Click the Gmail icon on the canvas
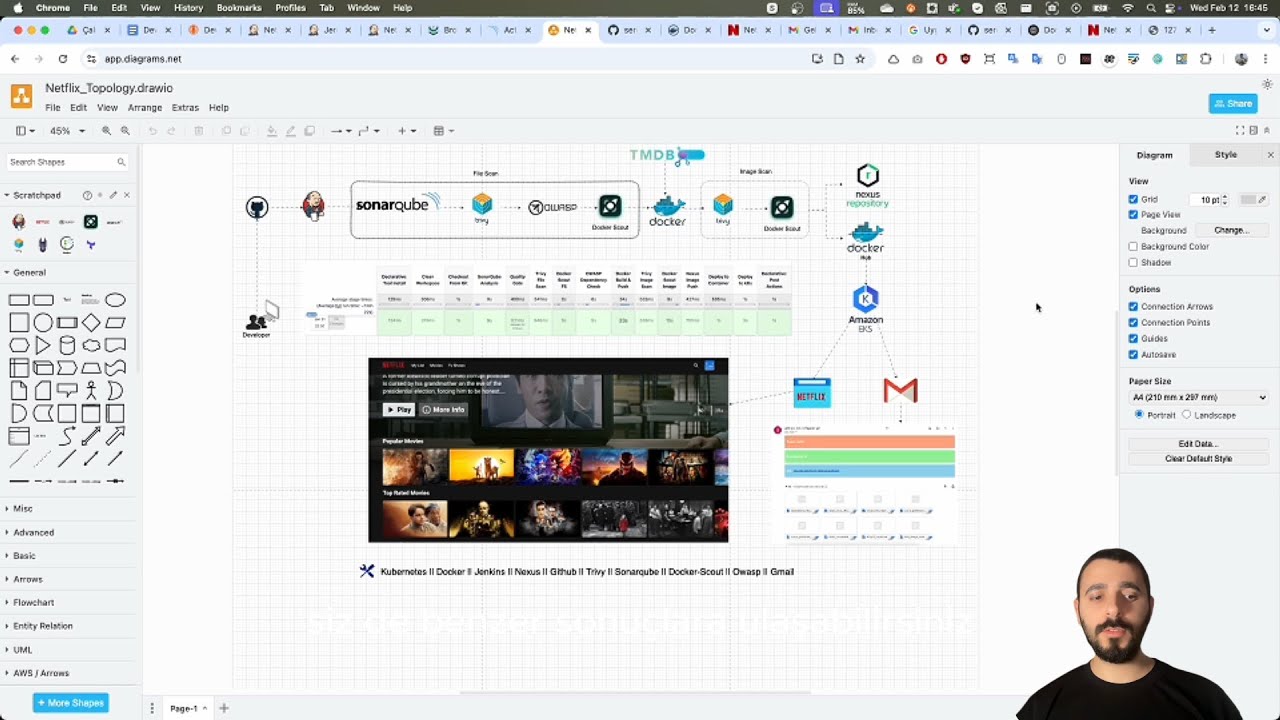 (x=900, y=390)
